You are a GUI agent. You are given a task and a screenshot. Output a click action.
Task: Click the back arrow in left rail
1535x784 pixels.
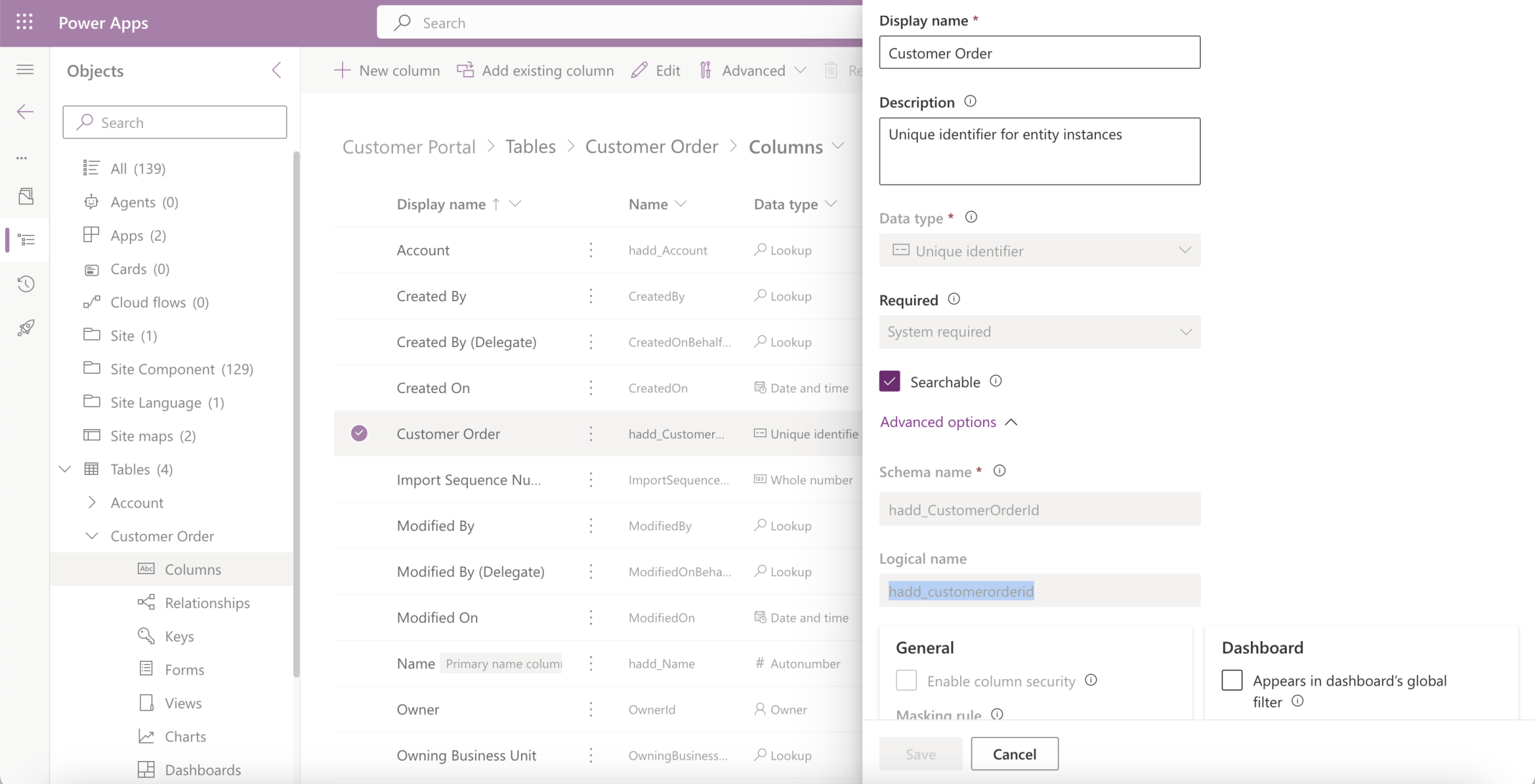(25, 111)
